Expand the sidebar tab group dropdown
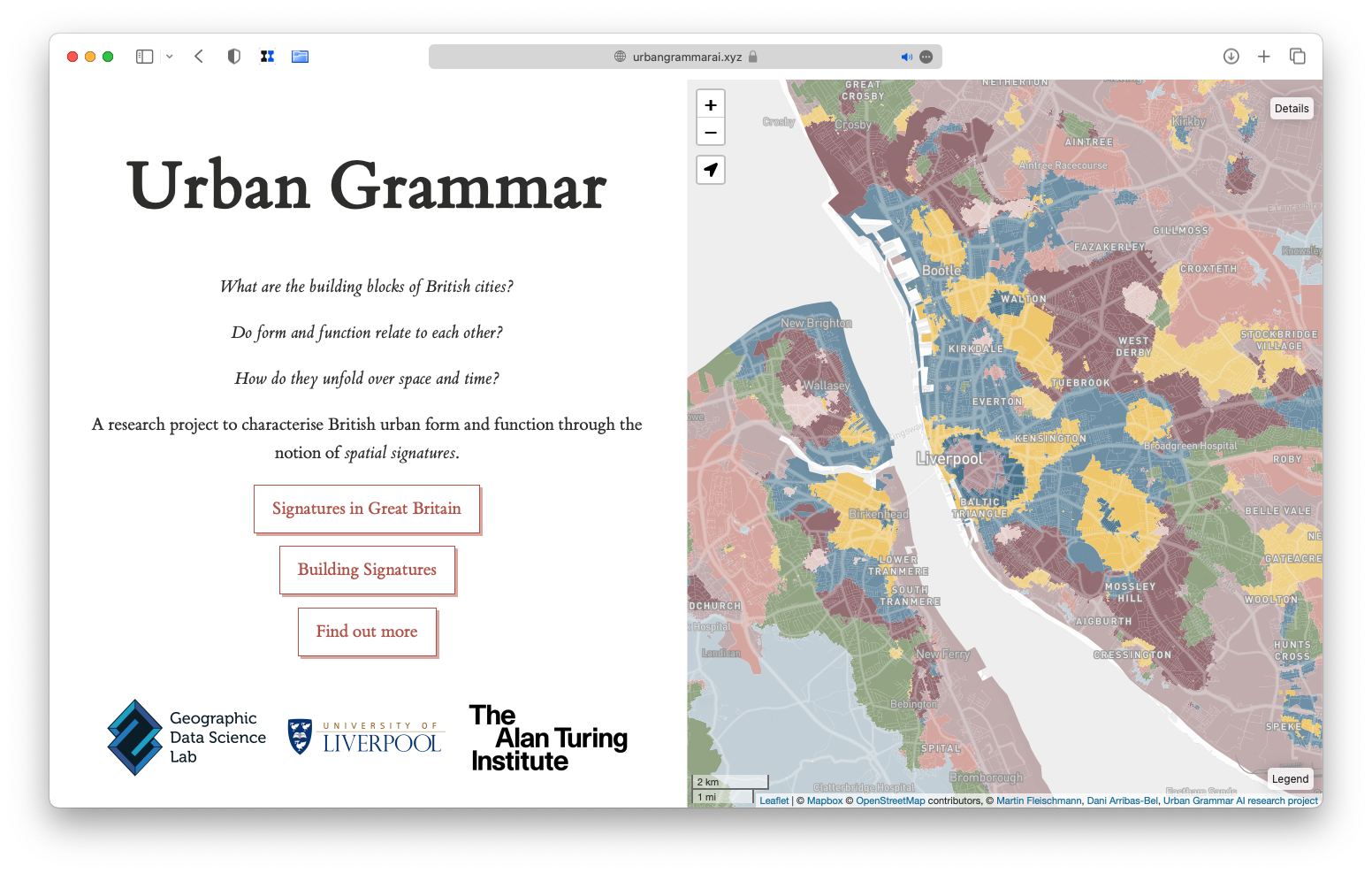This screenshot has height=873, width=1372. 170,57
